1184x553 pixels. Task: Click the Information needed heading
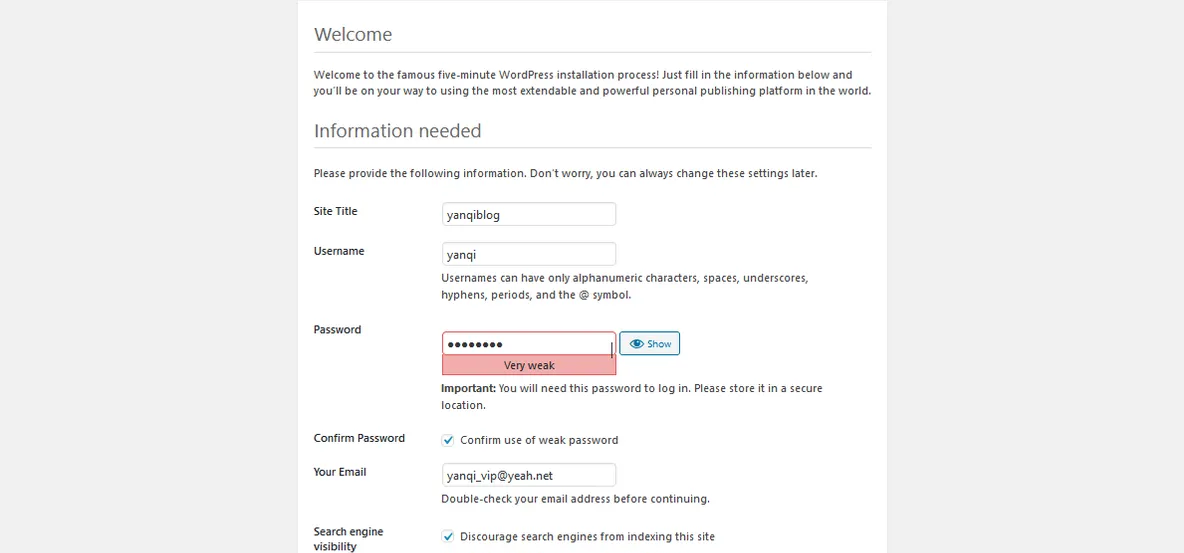click(398, 131)
